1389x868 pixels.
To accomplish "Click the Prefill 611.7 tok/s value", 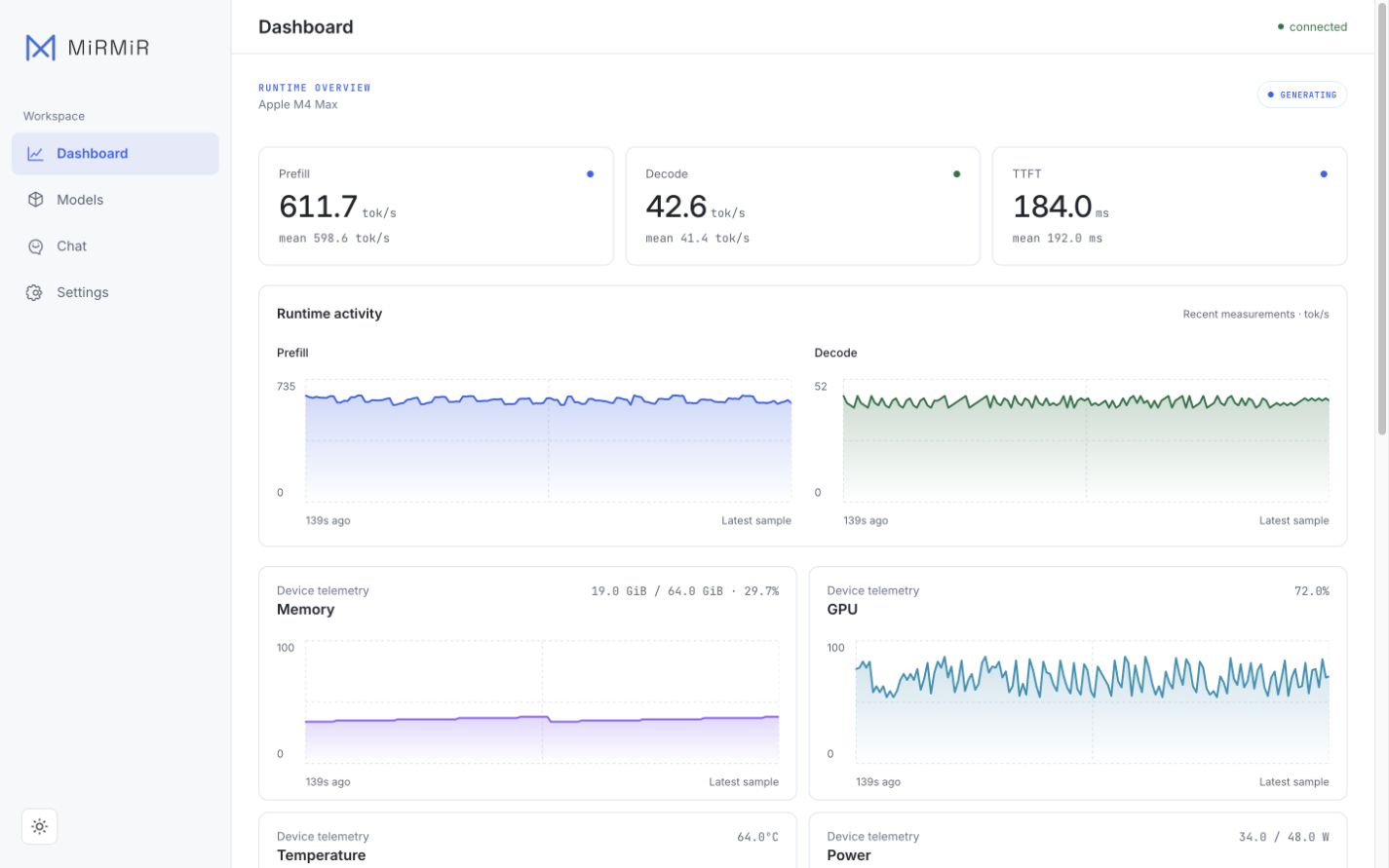I will coord(337,207).
